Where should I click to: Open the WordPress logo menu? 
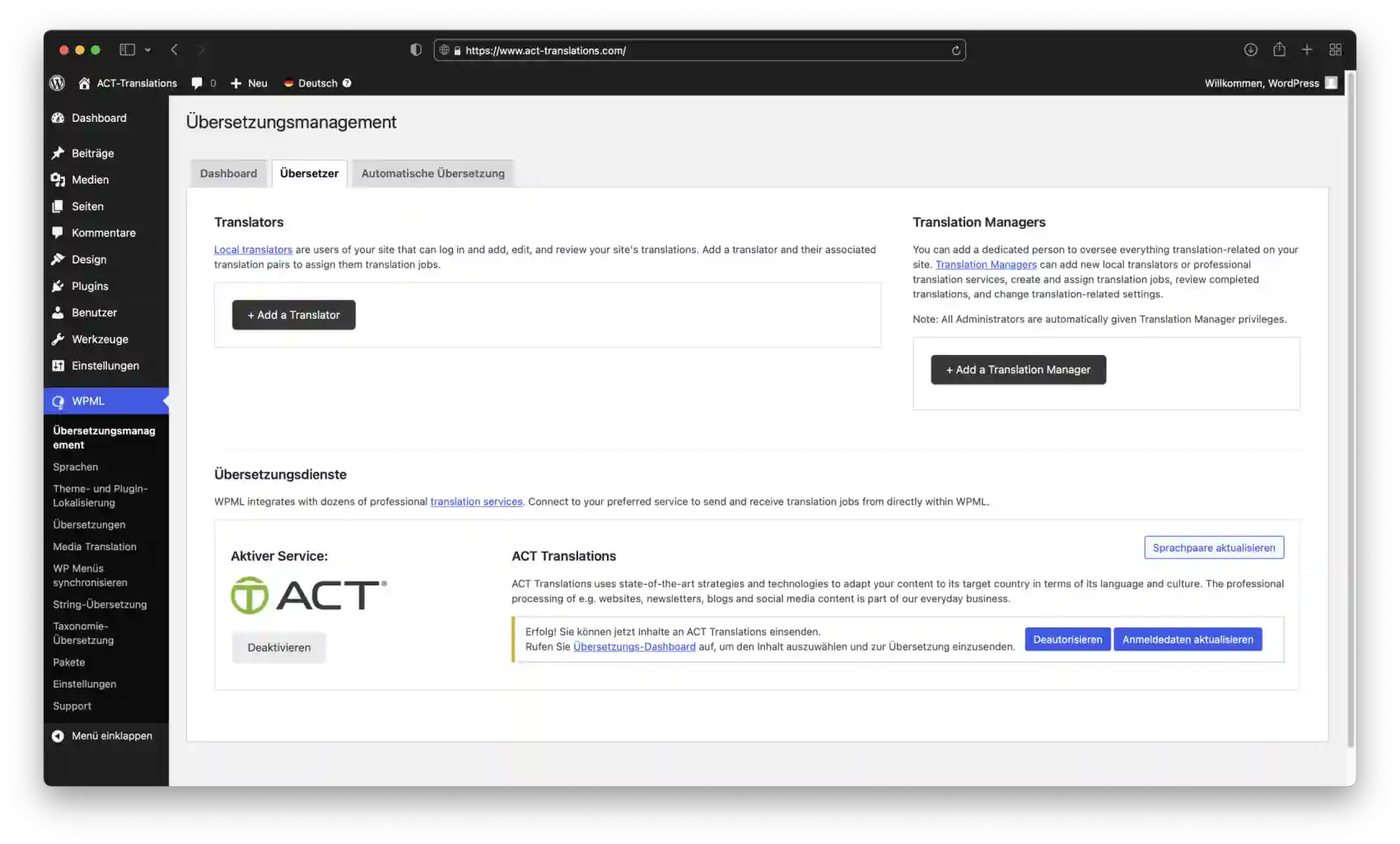(x=57, y=83)
